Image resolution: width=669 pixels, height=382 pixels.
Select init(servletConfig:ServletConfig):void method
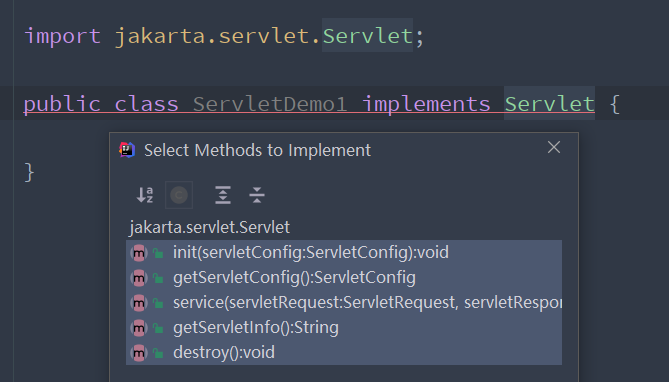click(x=344, y=252)
